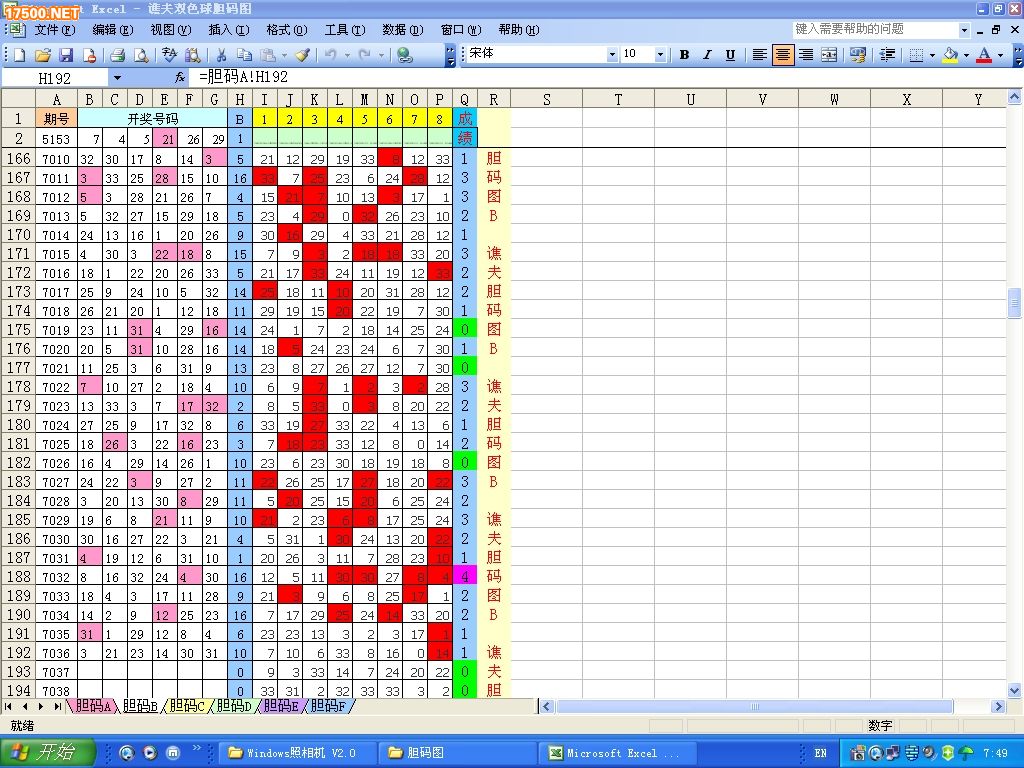The height and width of the screenshot is (768, 1024).
Task: Apply the yellow fill color bucket
Action: coord(951,55)
